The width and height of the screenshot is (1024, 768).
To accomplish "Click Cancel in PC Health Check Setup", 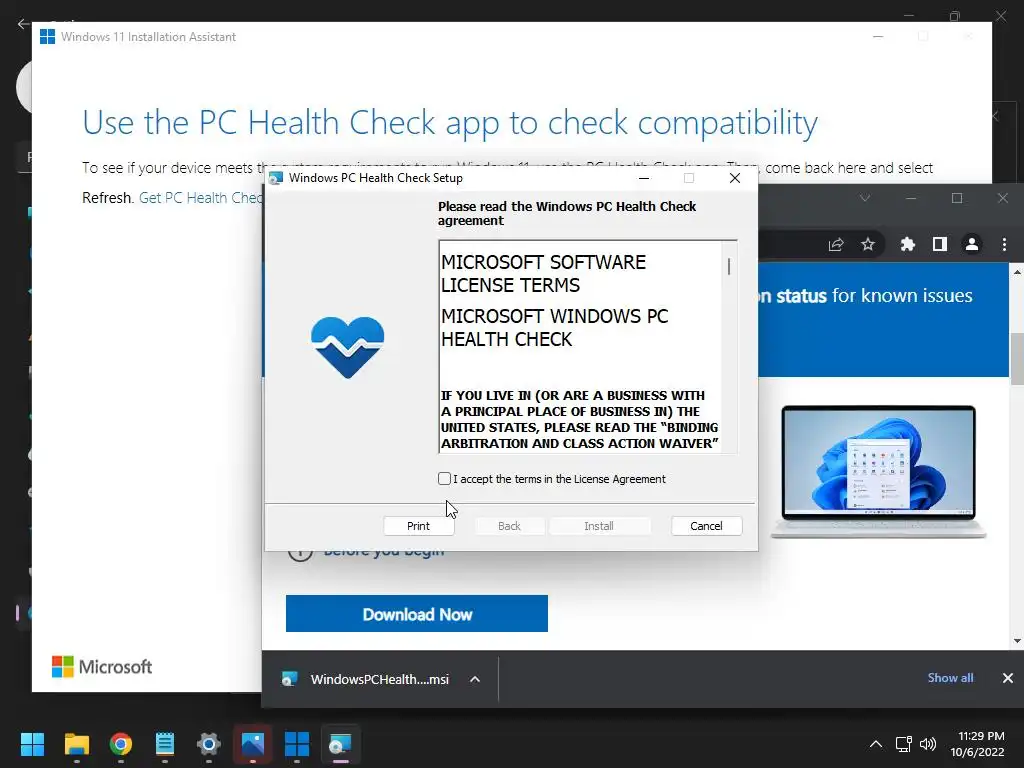I will pyautogui.click(x=706, y=526).
